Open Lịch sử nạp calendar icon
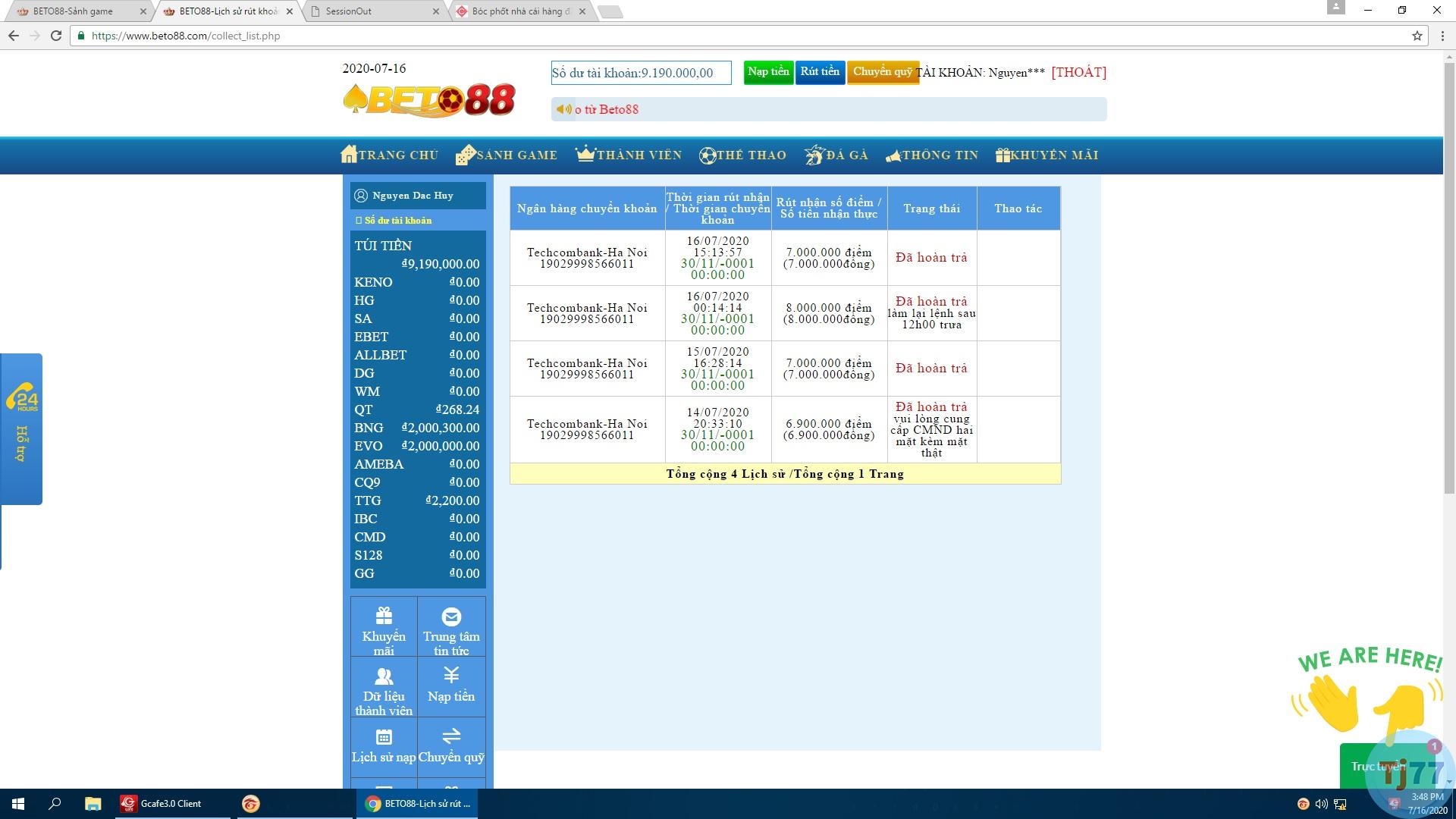 (384, 736)
